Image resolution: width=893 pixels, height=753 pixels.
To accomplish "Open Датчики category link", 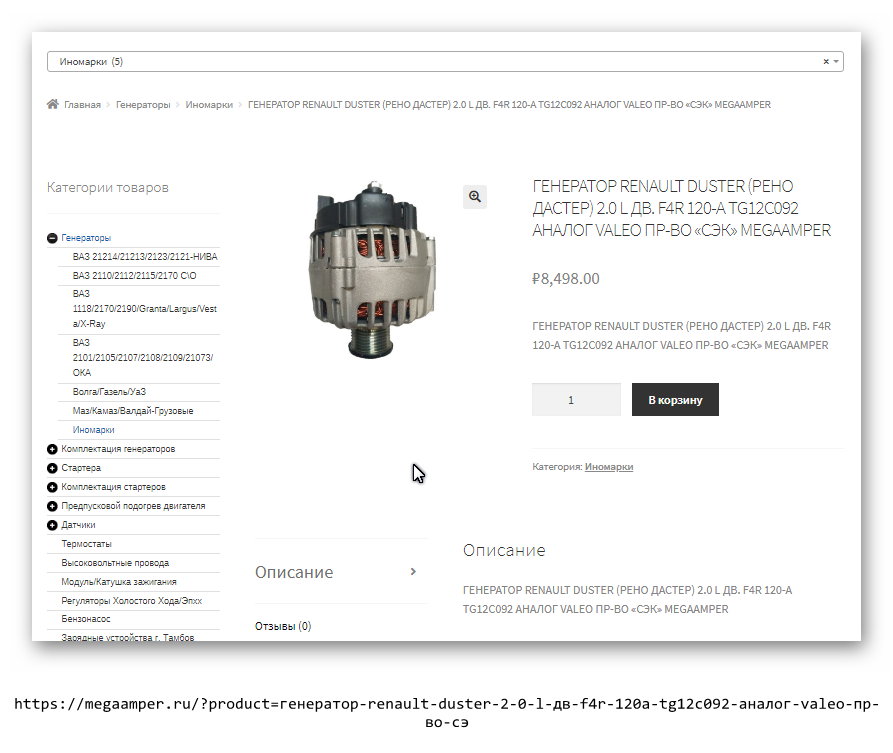I will (78, 525).
